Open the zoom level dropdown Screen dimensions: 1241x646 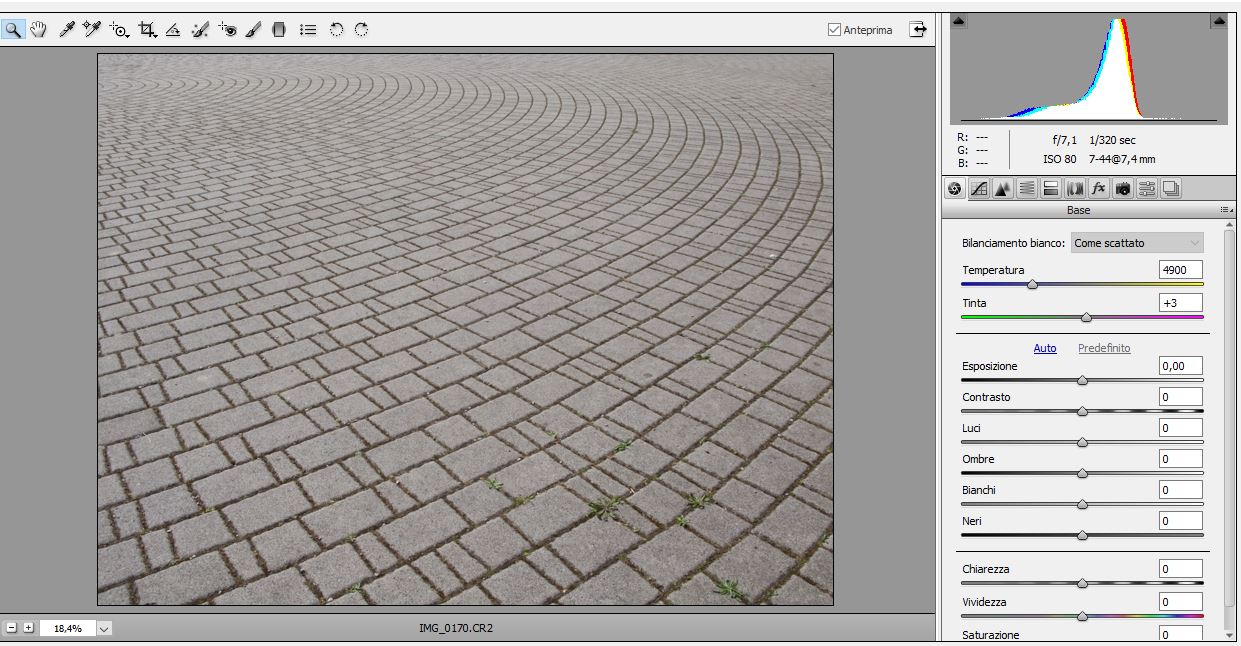(x=105, y=628)
